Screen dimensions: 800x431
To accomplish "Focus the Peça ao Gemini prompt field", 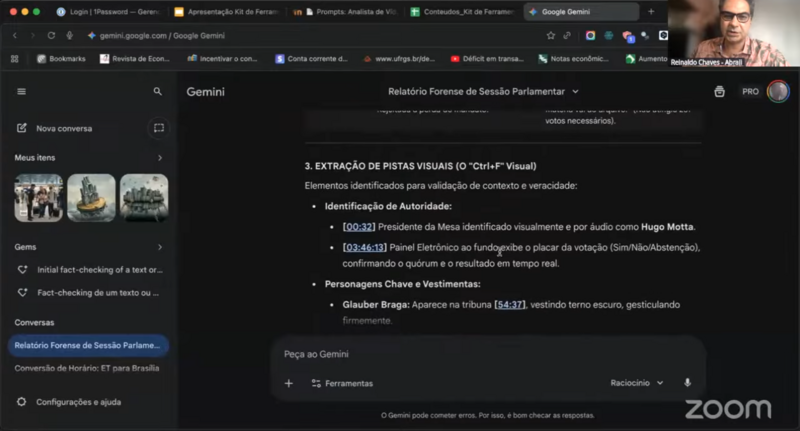I will (x=489, y=354).
